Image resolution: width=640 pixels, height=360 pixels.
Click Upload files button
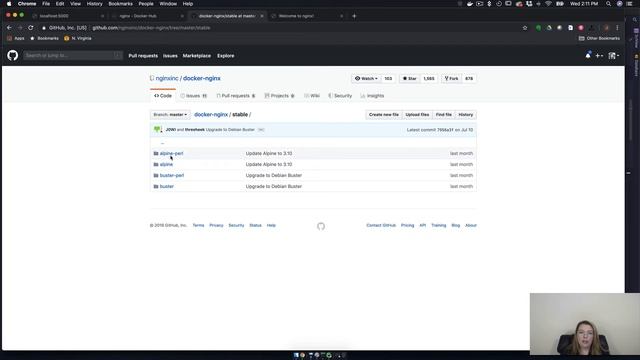pos(417,115)
